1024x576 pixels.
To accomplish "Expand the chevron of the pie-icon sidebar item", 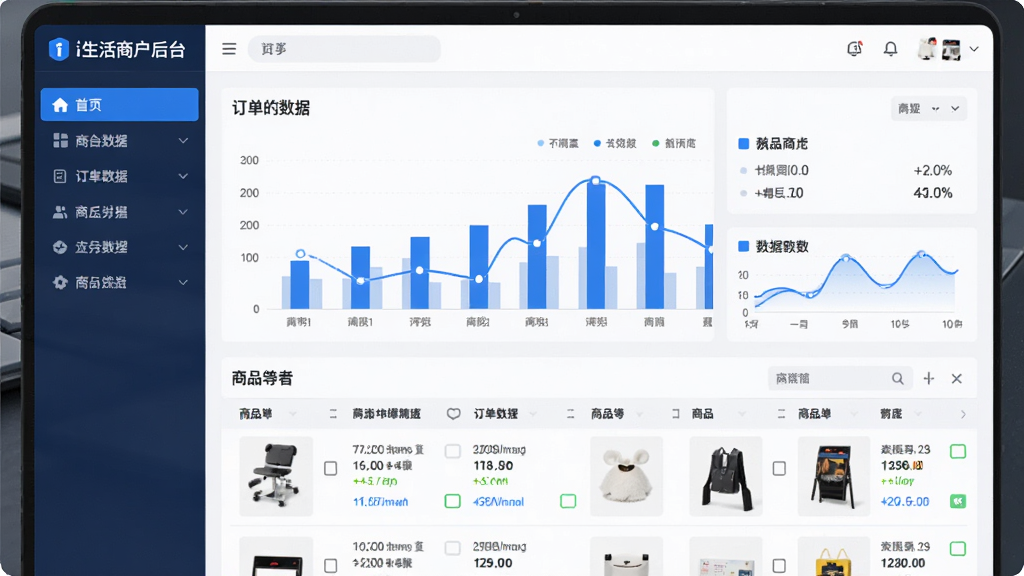I will click(x=184, y=247).
